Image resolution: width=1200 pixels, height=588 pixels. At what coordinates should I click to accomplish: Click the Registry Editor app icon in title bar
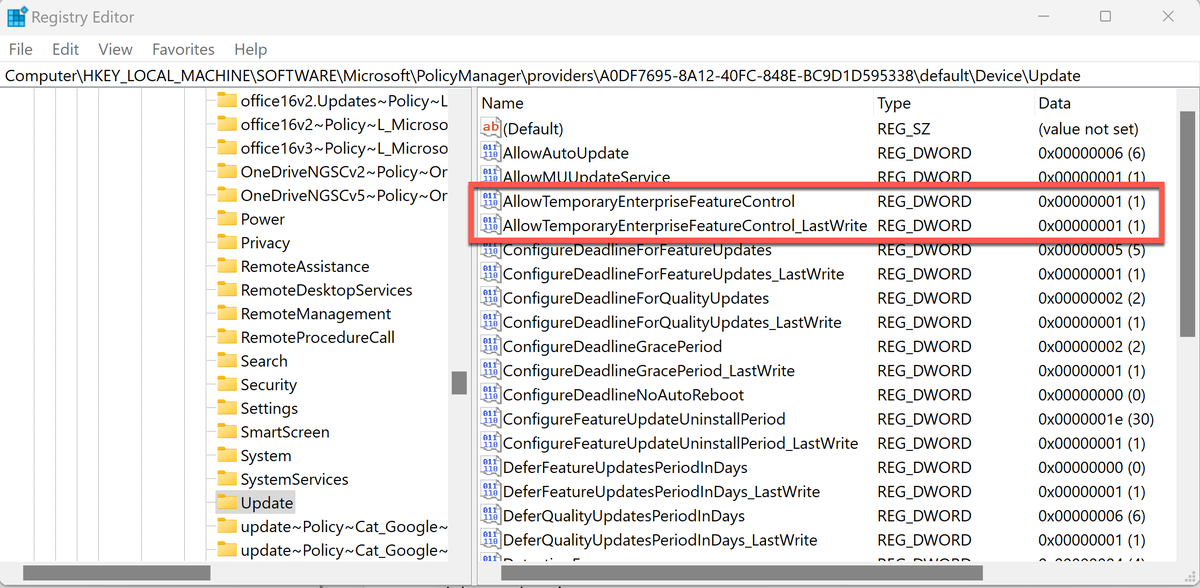pyautogui.click(x=17, y=17)
